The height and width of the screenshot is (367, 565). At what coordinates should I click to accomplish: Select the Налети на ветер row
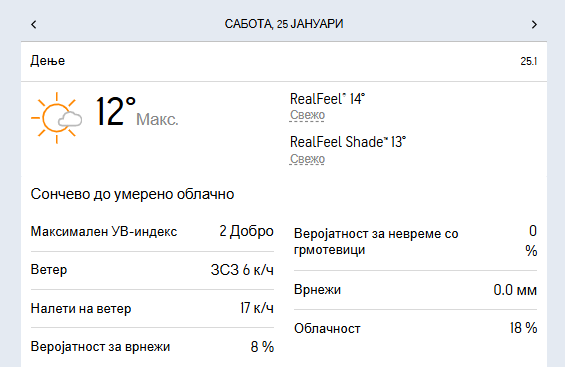(152, 309)
